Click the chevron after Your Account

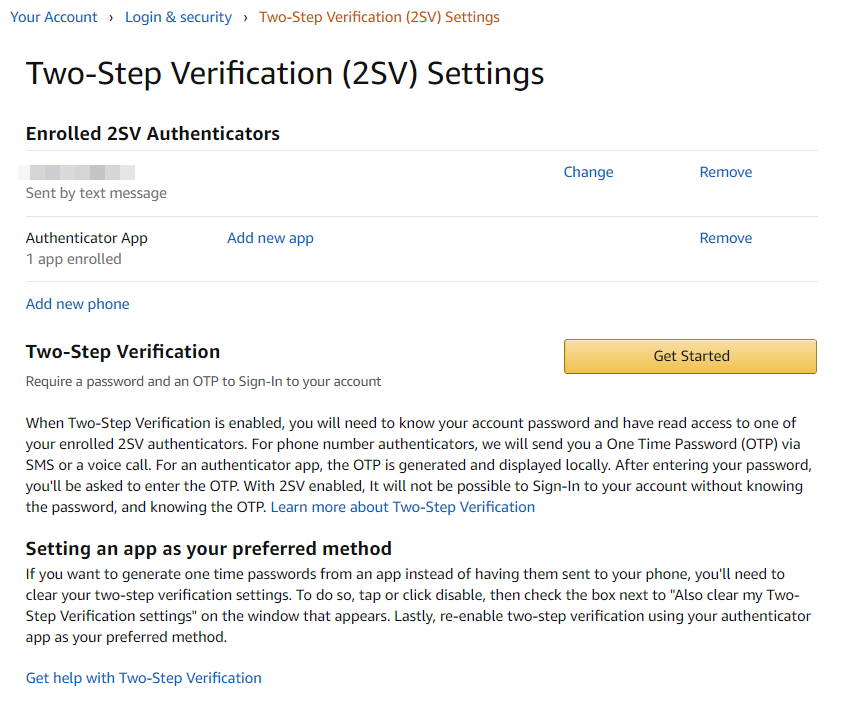click(111, 17)
